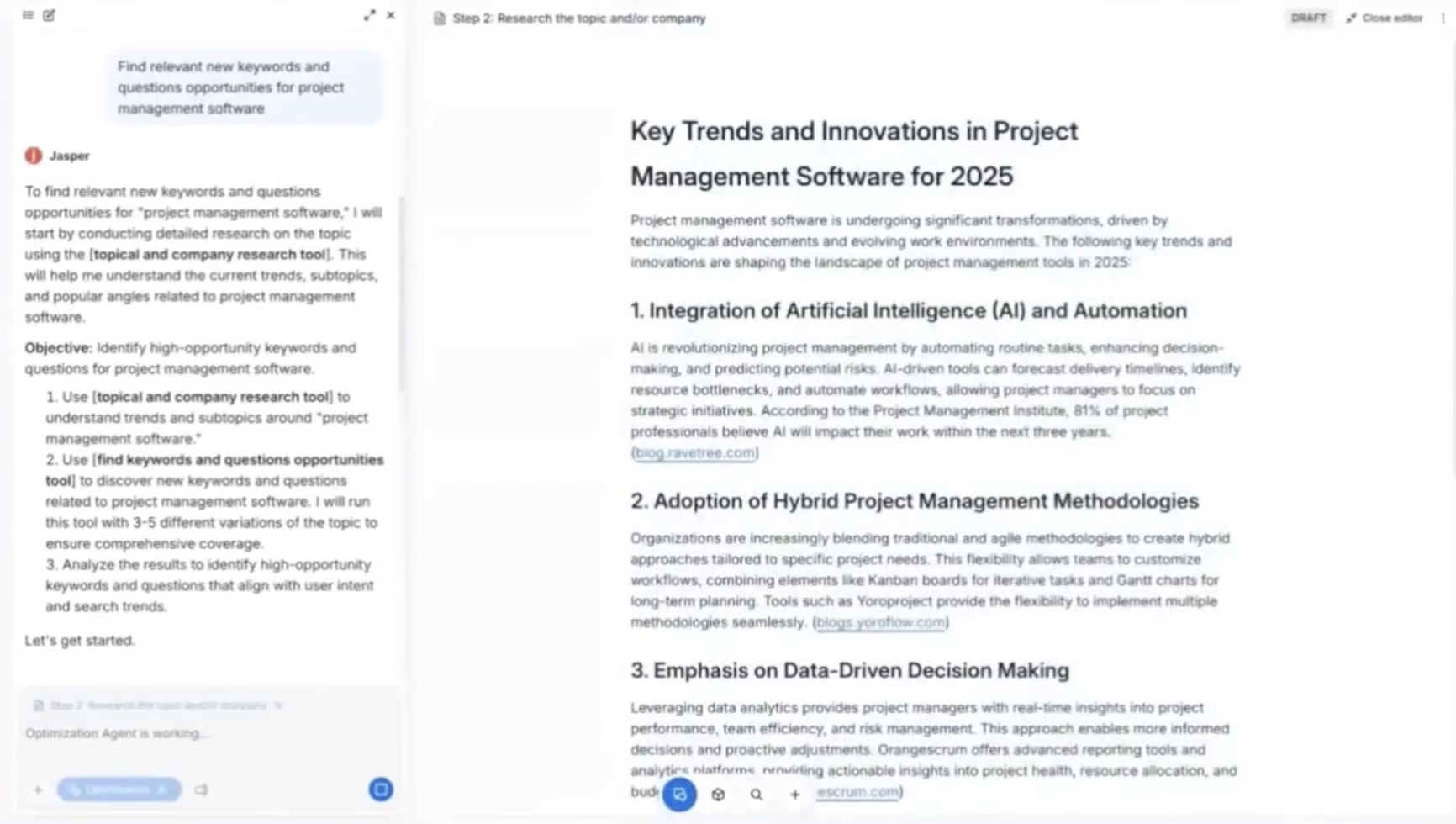Open search from the floating toolbar
This screenshot has height=824, width=1456.
click(x=757, y=794)
